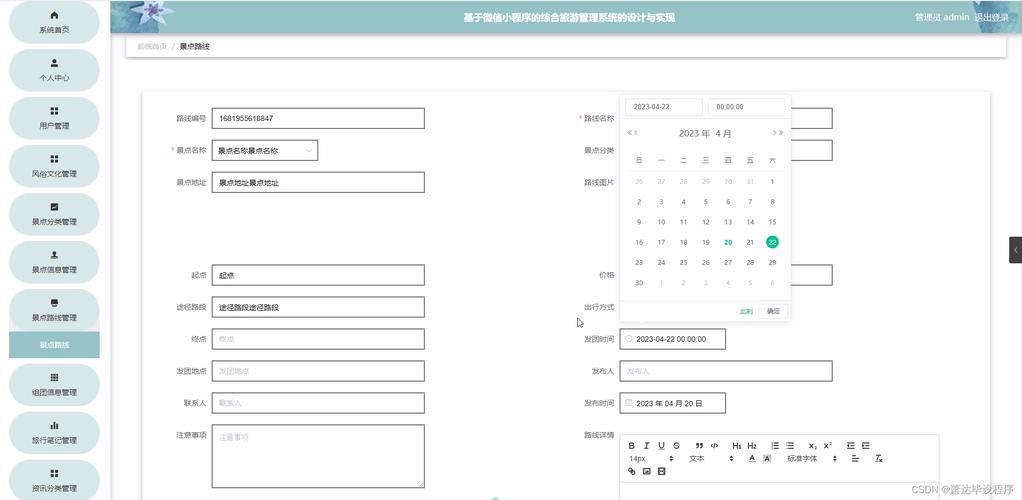Select day 20 in the calendar
Screen dimensions: 1022x500
pyautogui.click(x=728, y=243)
